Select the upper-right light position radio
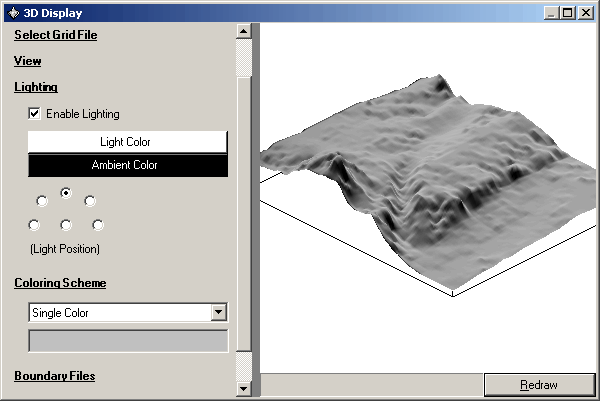Screen dimensions: 600x401 (90, 201)
